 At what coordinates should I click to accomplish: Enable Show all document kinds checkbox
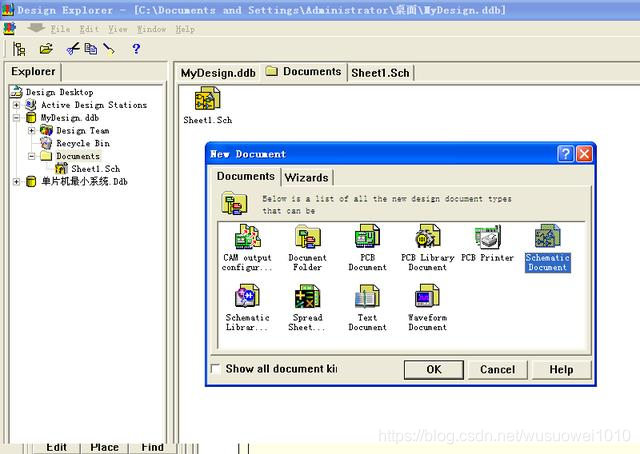click(x=215, y=369)
